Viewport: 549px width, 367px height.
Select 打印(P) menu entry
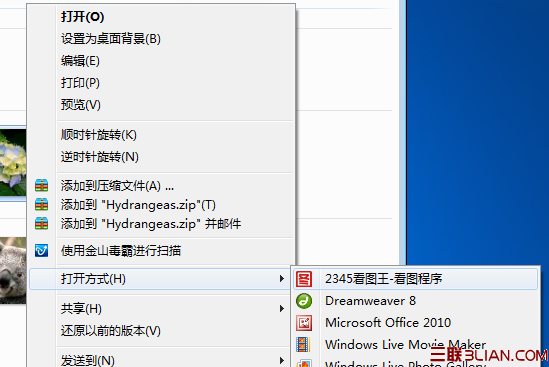161,83
